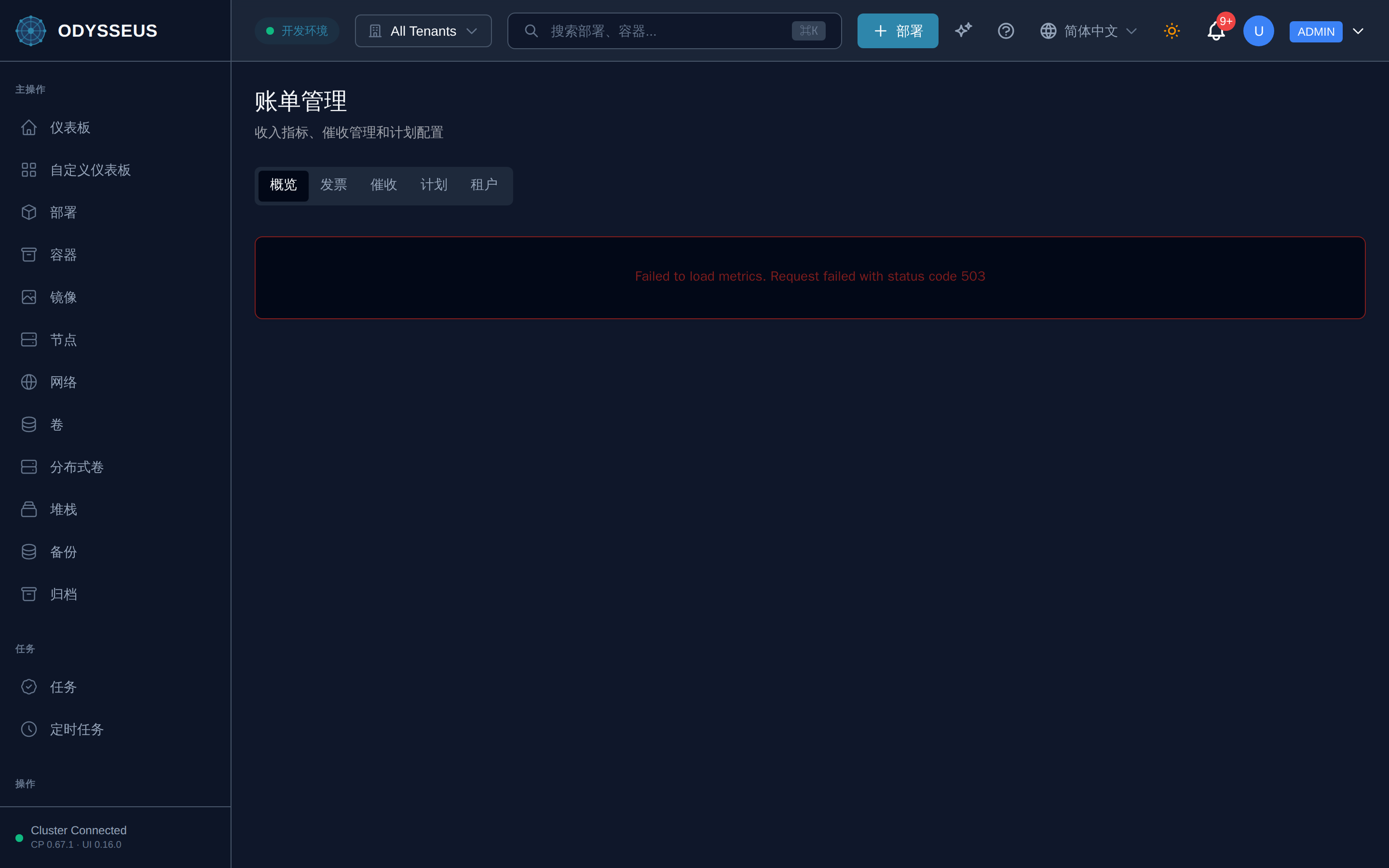Open the 定时任务 clock icon
The height and width of the screenshot is (868, 1389).
29,730
